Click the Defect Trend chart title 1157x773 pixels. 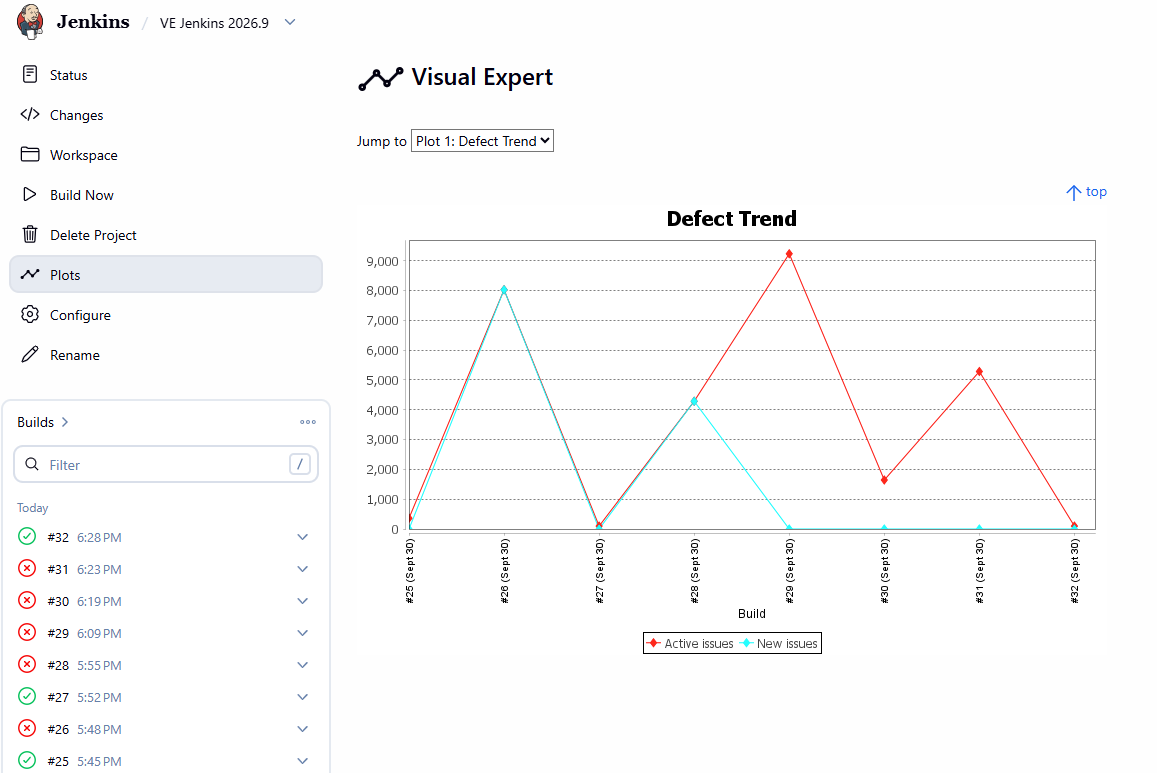(731, 218)
